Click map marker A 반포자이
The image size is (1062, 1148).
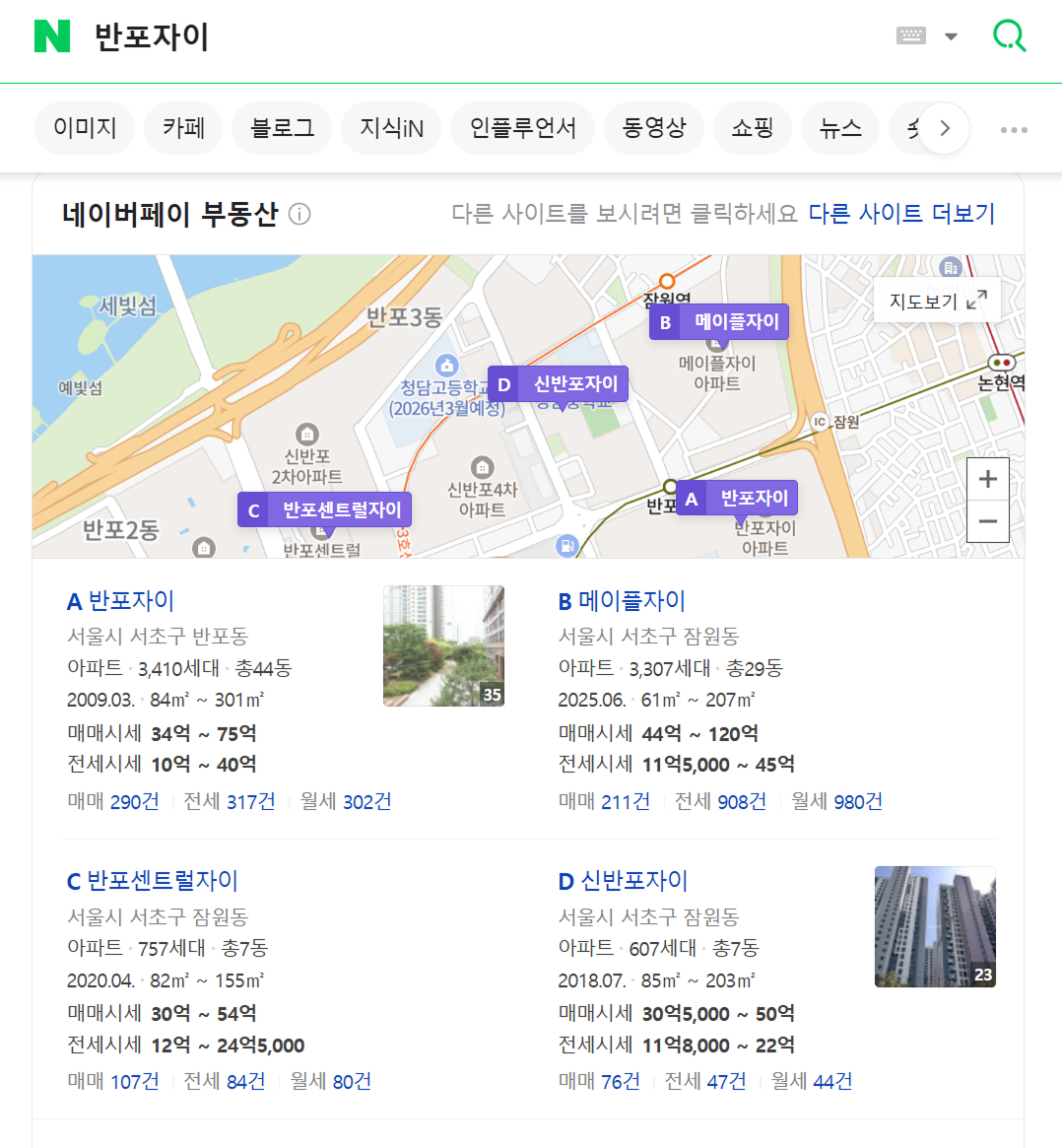737,498
